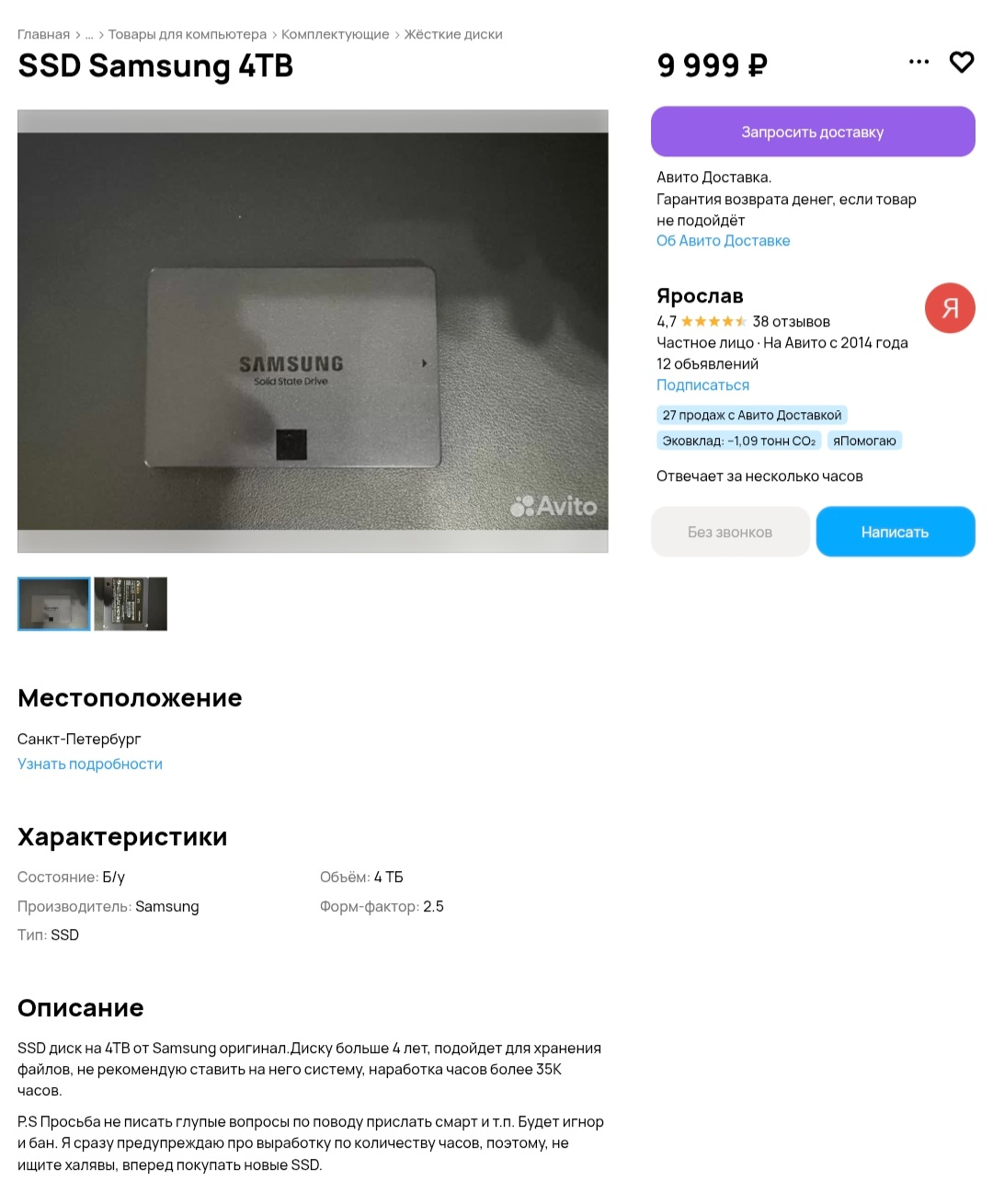The image size is (993, 1204).
Task: View location details via Узнать подробности
Action: tap(90, 763)
